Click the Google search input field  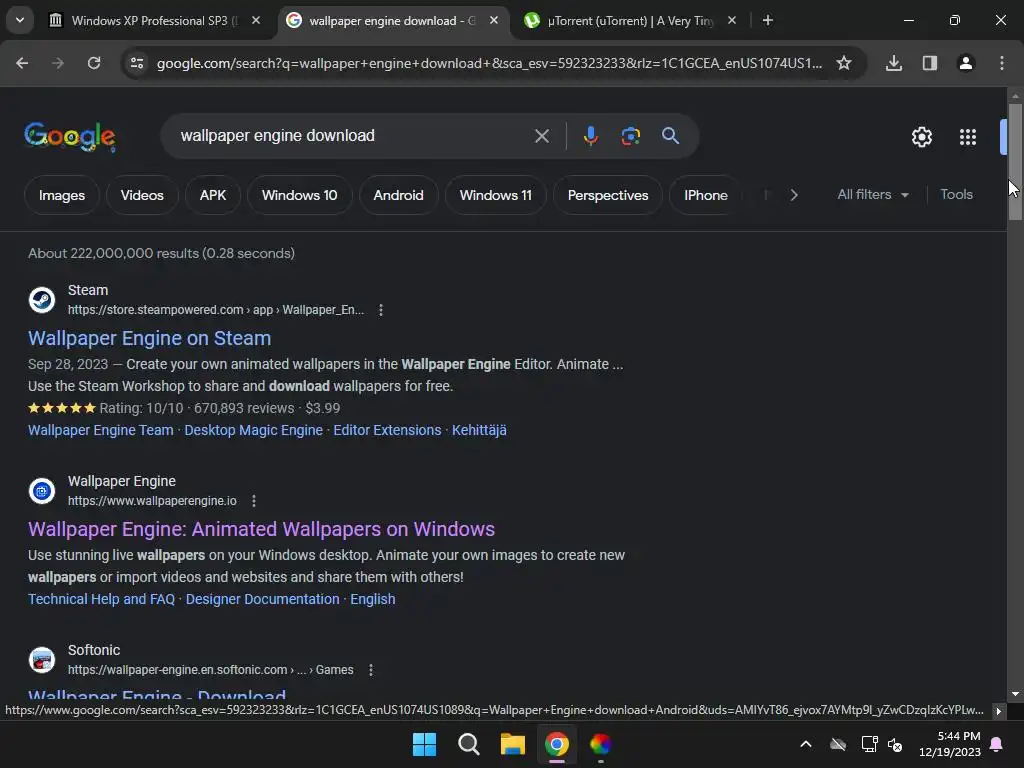click(x=353, y=136)
